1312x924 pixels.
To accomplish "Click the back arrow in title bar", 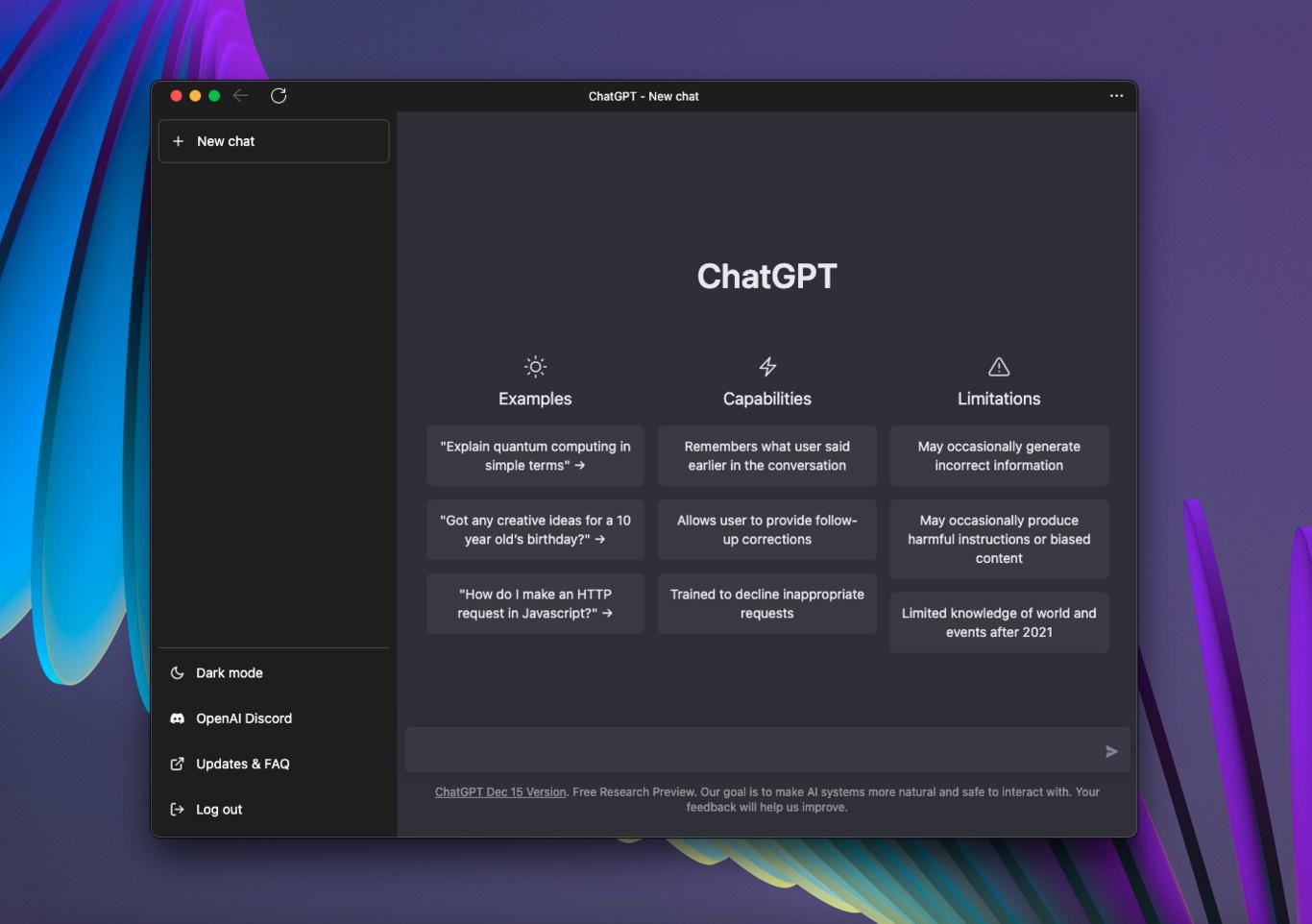I will (241, 95).
